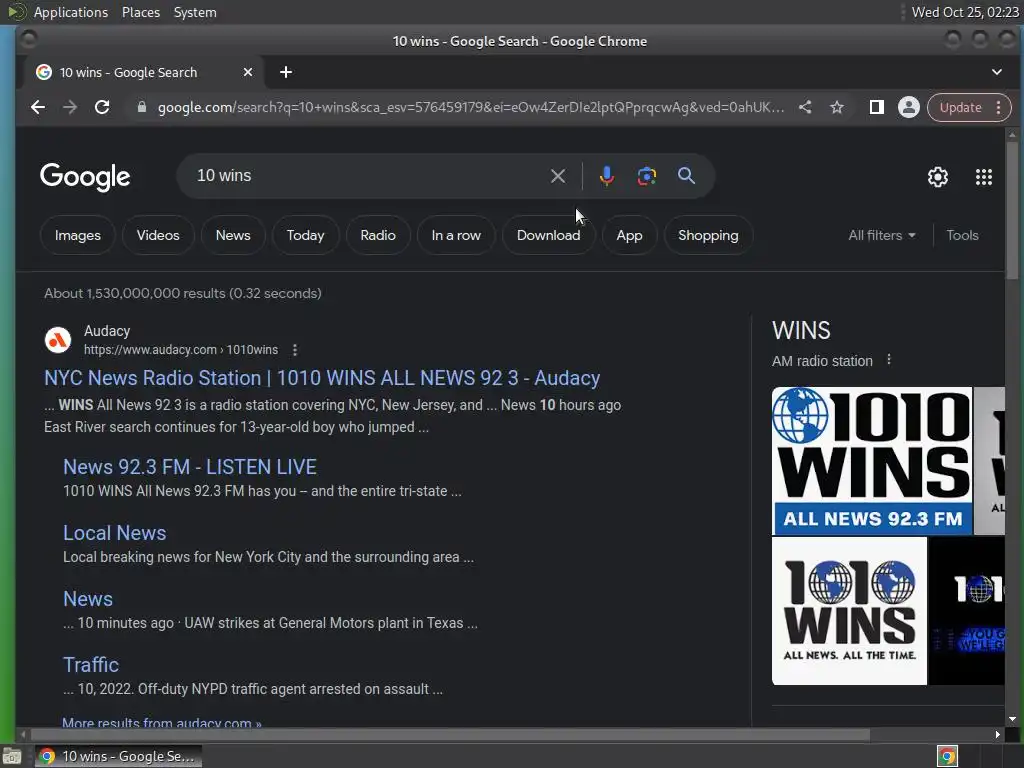Bookmark this page with the star icon
This screenshot has height=768, width=1024.
pos(837,107)
